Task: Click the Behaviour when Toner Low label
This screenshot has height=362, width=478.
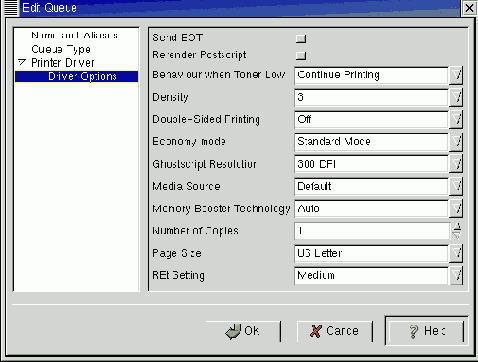Action: coord(219,75)
